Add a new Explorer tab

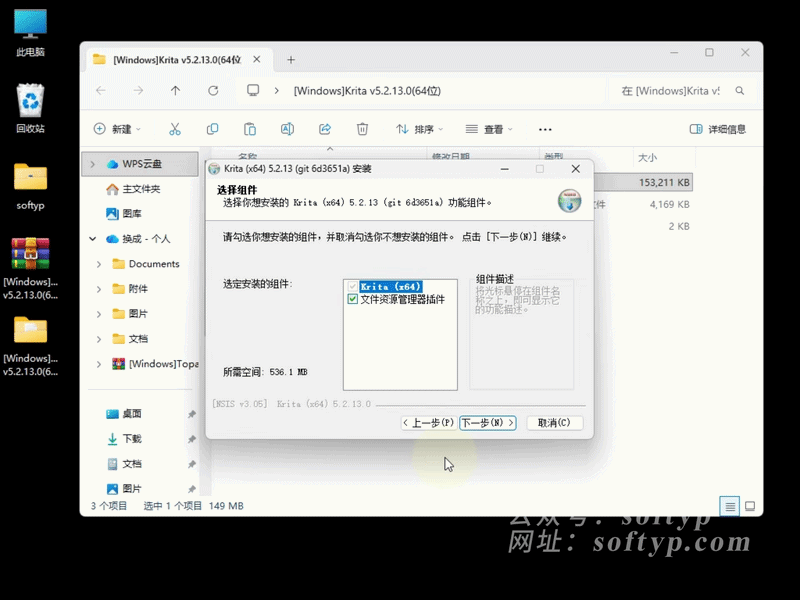[x=291, y=60]
